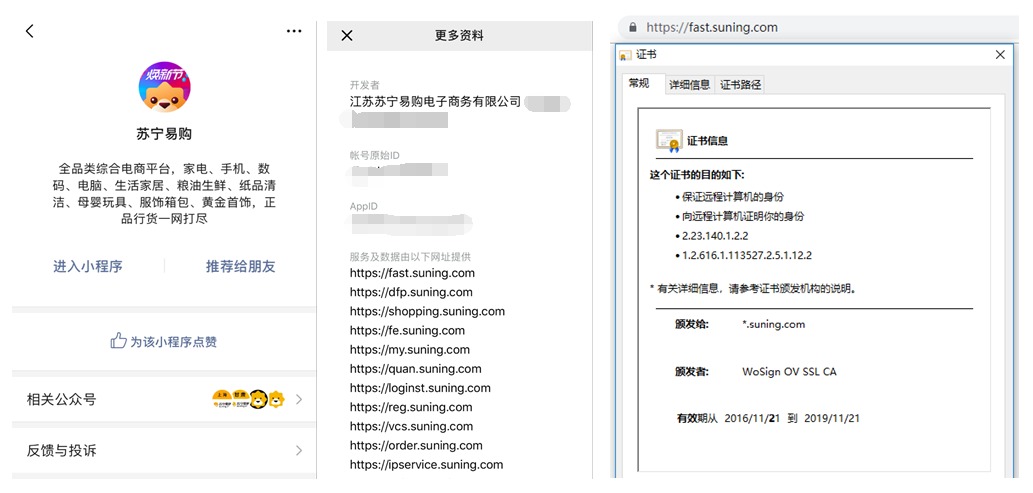
Task: Click the 为该小程序点赞 label
Action: (x=173, y=342)
